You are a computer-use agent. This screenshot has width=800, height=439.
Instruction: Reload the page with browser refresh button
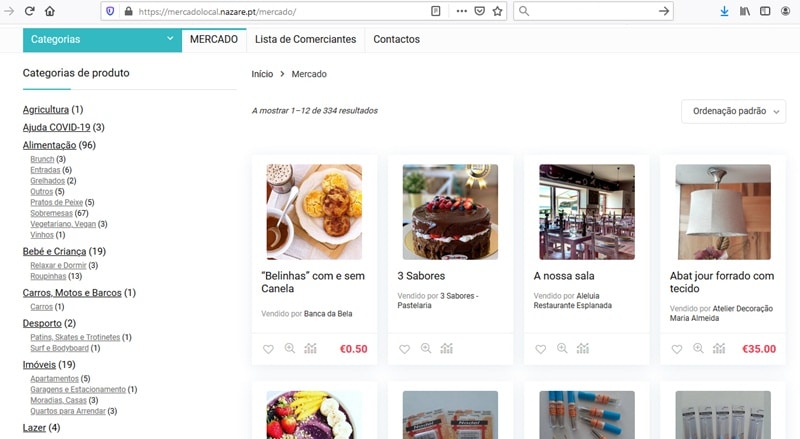click(x=29, y=11)
